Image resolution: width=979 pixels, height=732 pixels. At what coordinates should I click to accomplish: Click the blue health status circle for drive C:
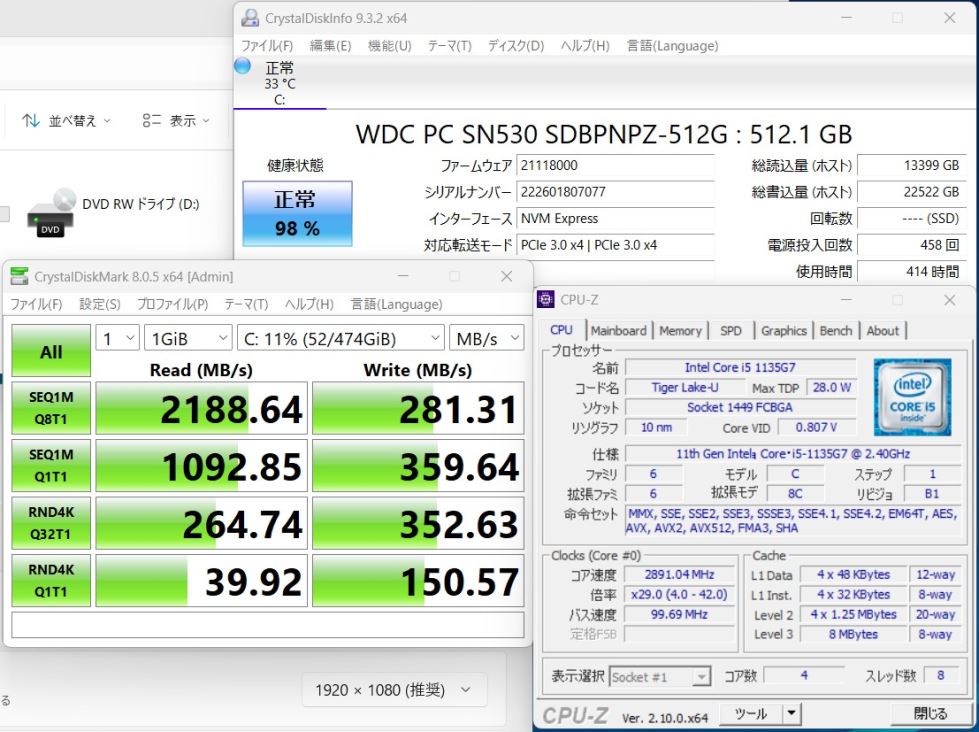tap(242, 66)
